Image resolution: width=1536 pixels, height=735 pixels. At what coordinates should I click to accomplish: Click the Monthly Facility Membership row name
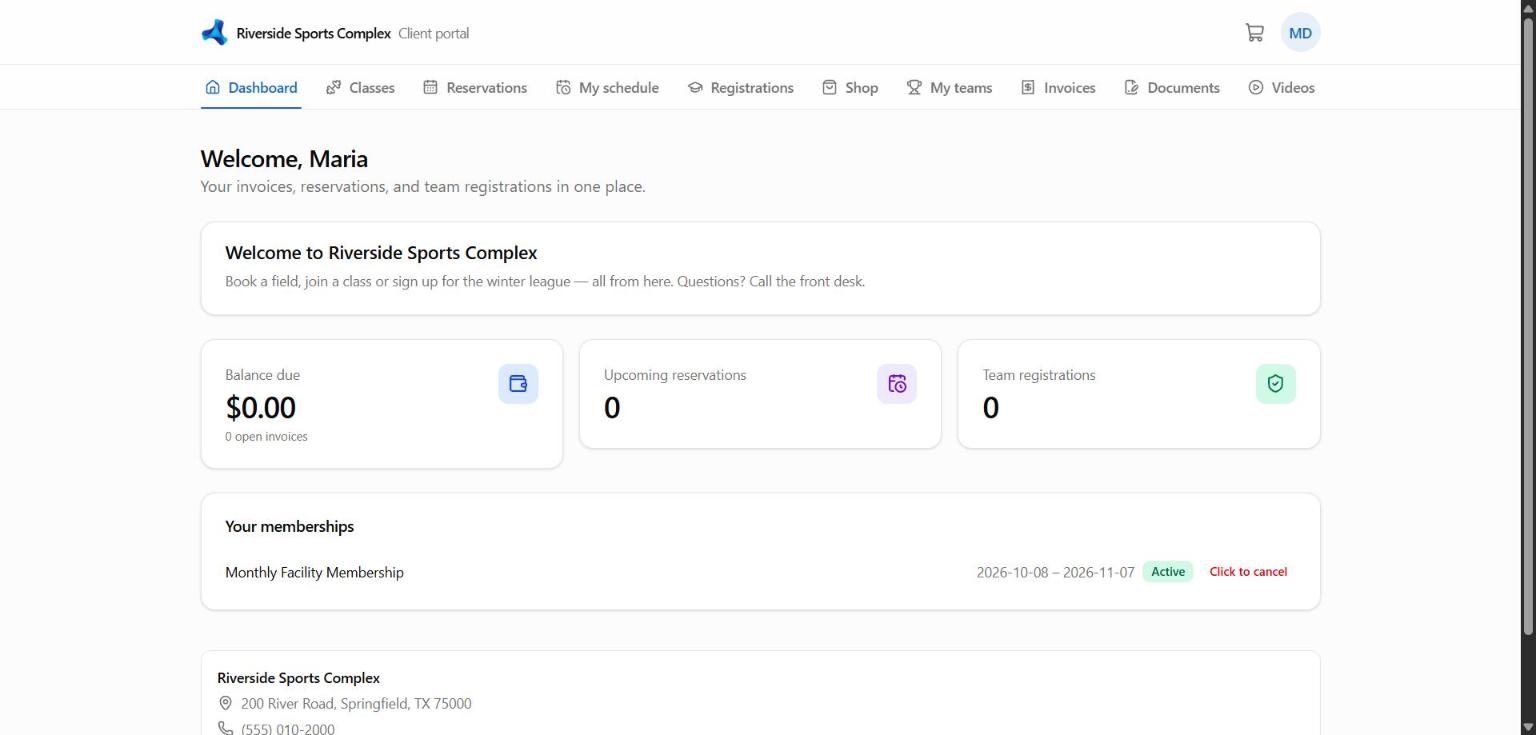tap(314, 573)
